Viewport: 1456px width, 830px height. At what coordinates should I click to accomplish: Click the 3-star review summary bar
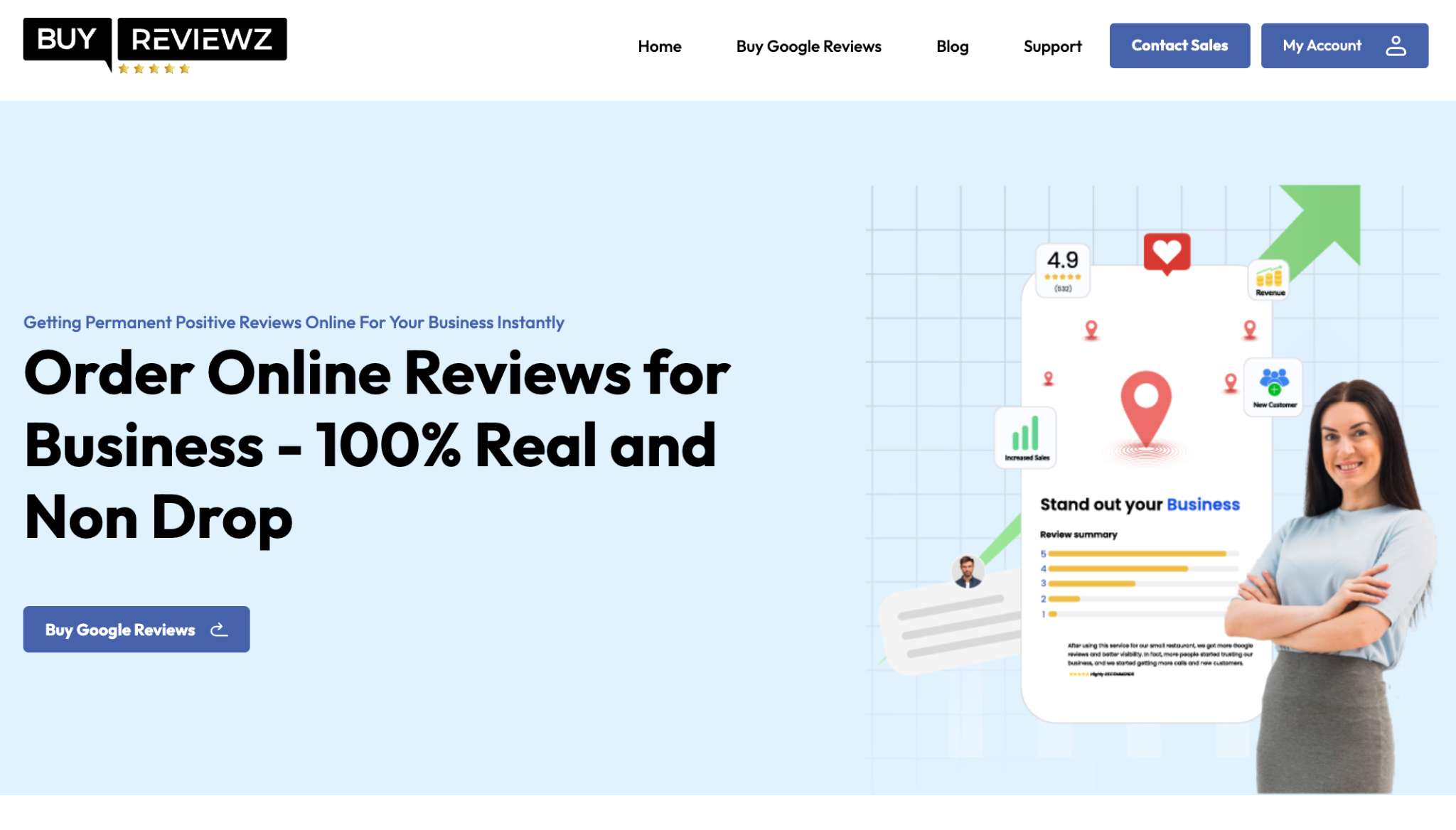(1142, 583)
